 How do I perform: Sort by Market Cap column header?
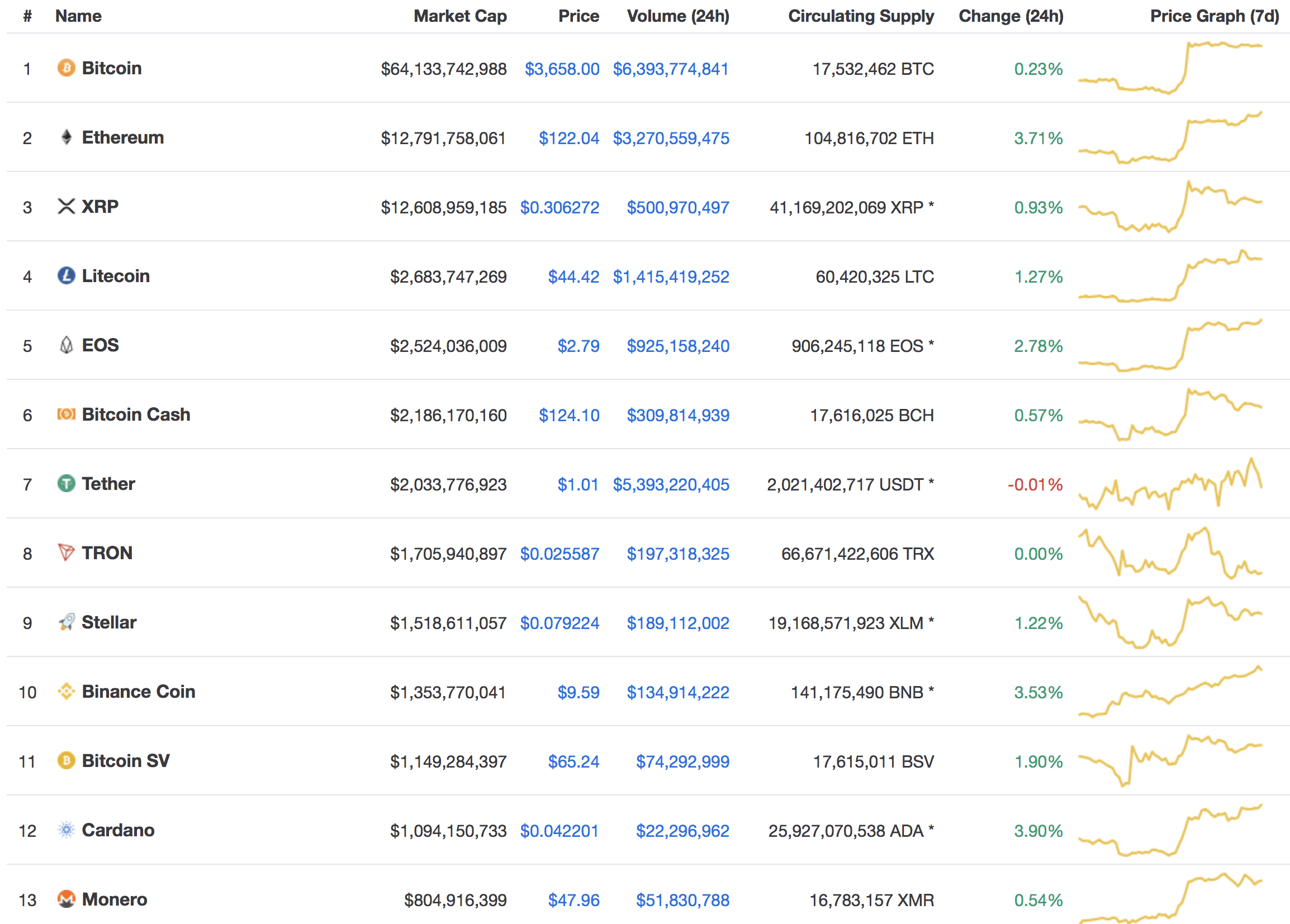click(460, 16)
